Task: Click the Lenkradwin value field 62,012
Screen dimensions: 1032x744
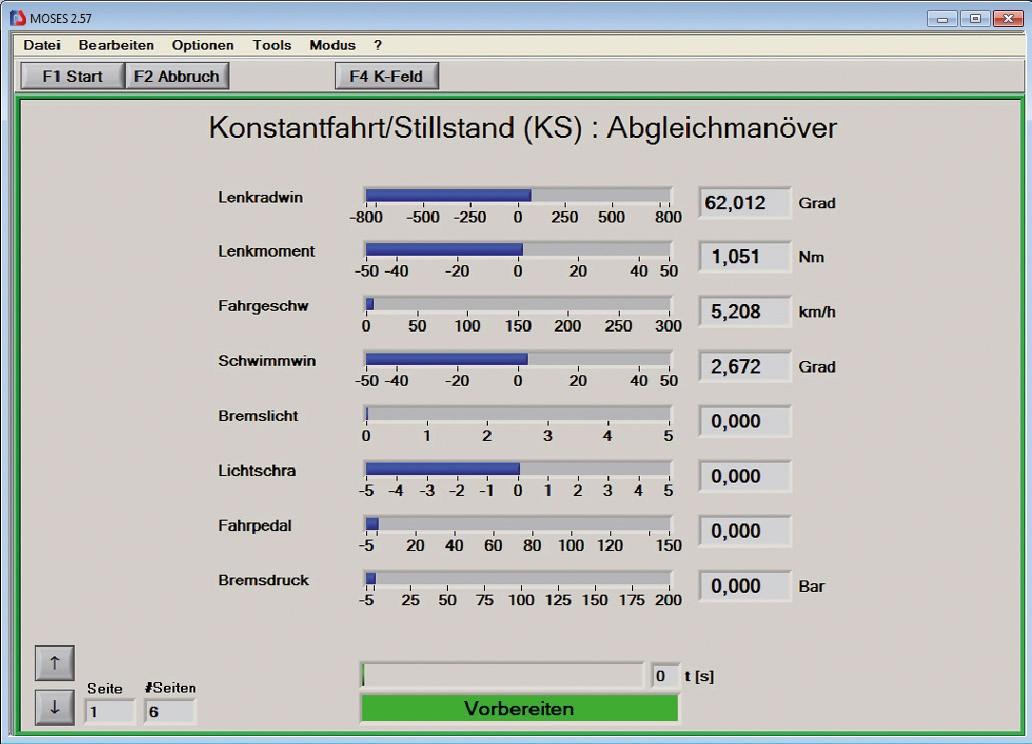Action: point(744,203)
